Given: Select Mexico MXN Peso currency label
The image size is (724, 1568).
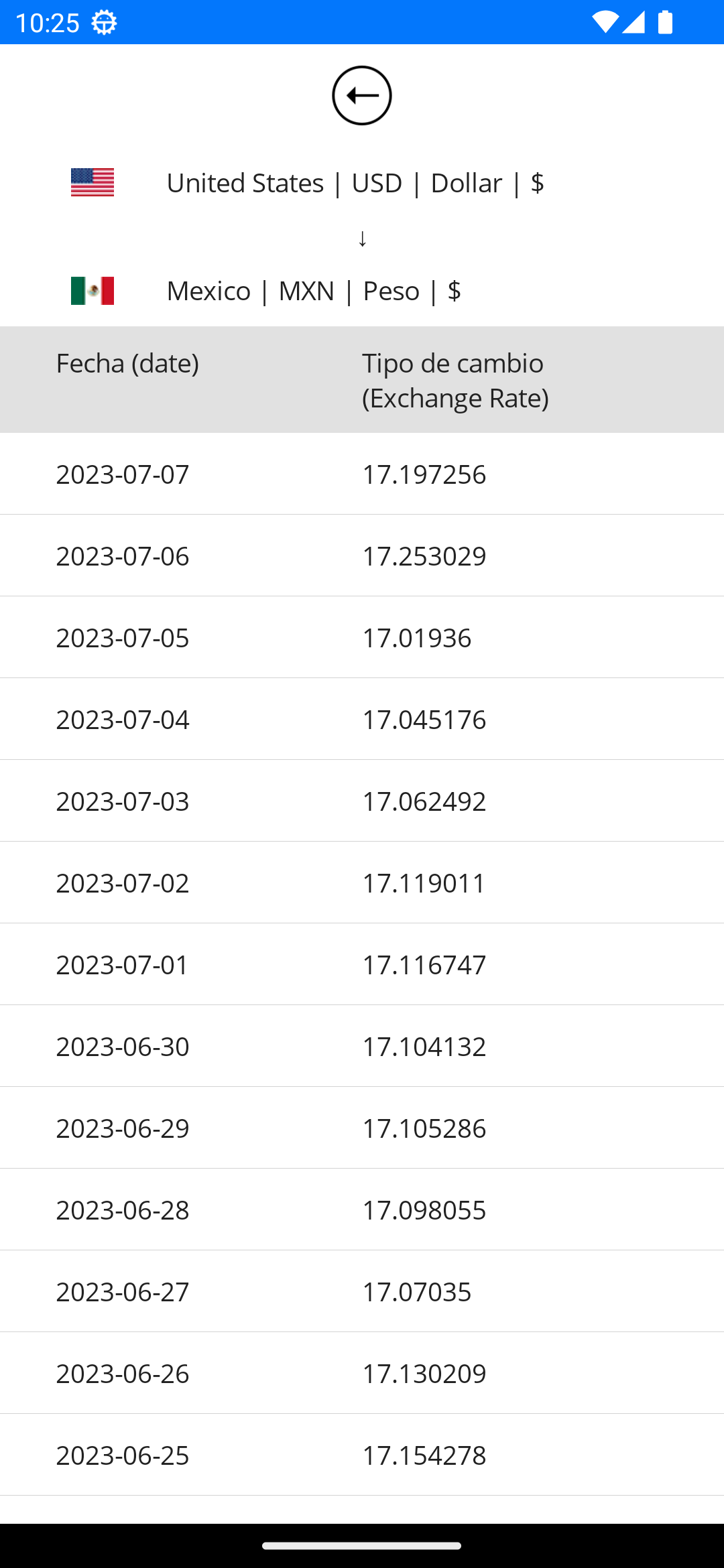Looking at the screenshot, I should pos(314,291).
